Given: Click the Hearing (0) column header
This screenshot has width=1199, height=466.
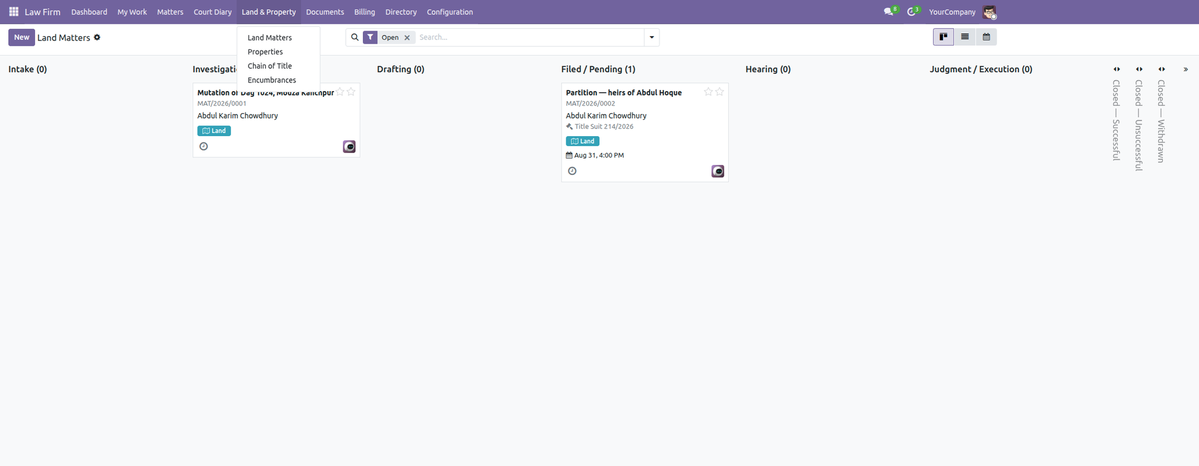Looking at the screenshot, I should (x=768, y=70).
